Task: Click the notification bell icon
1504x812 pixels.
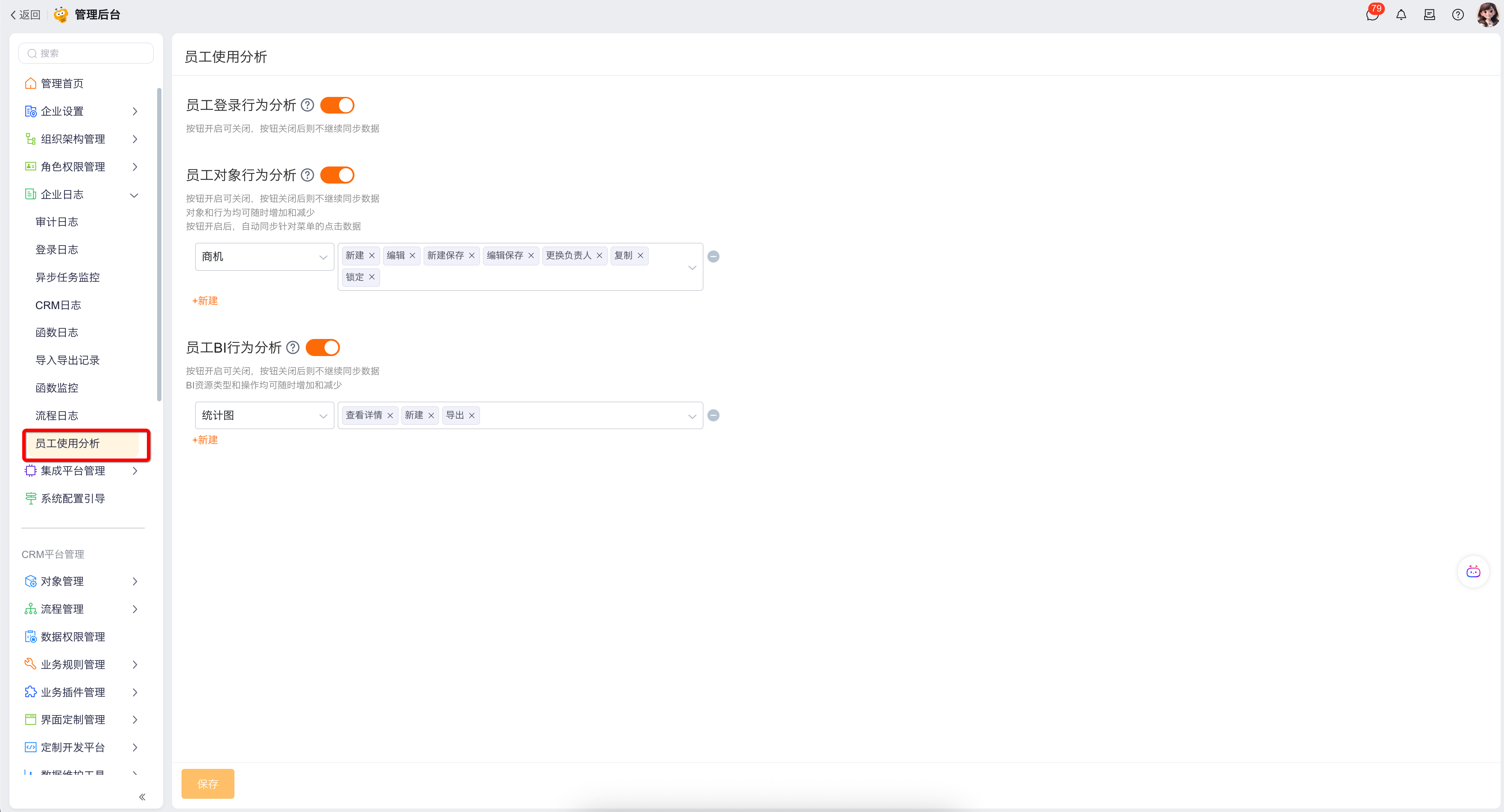Action: 1401,15
